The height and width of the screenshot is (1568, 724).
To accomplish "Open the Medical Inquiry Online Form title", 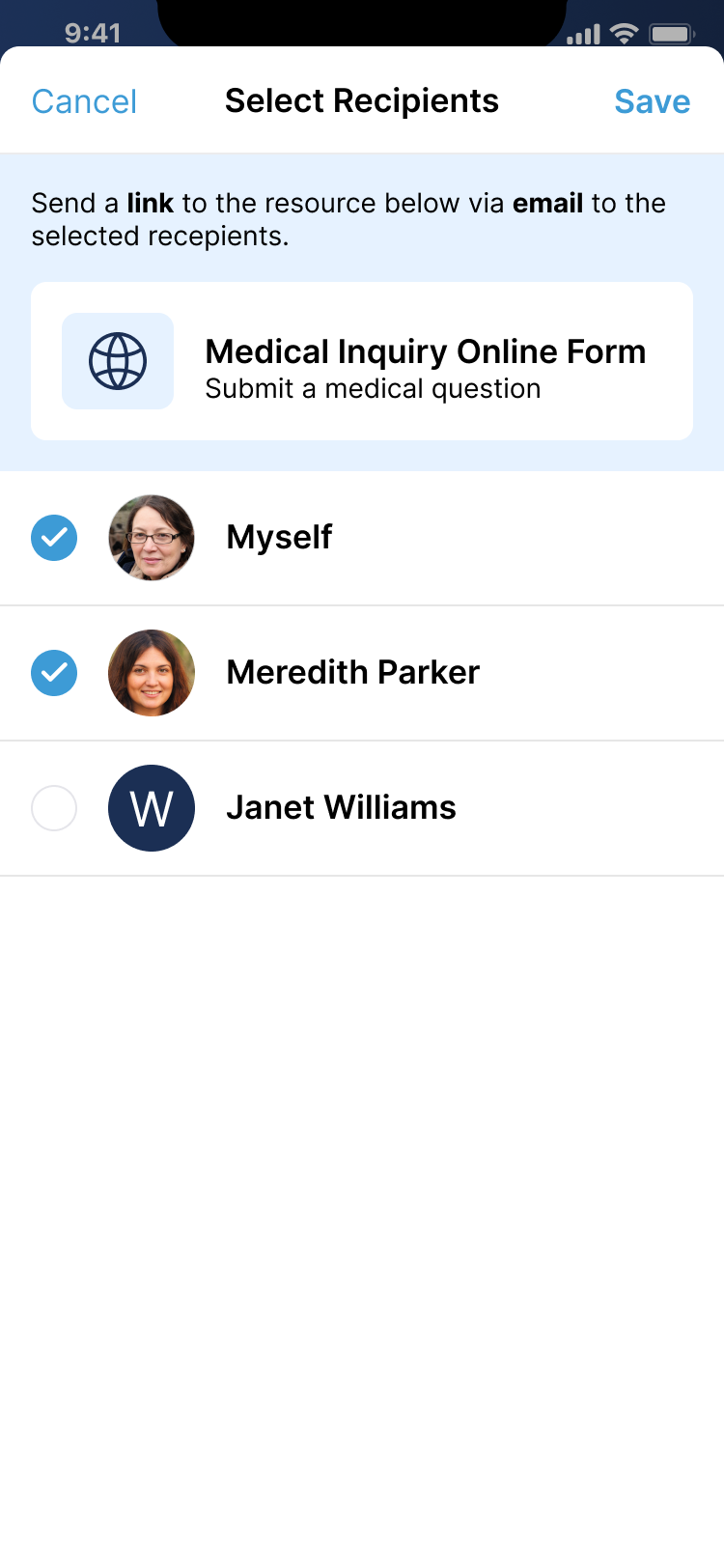I will point(425,351).
